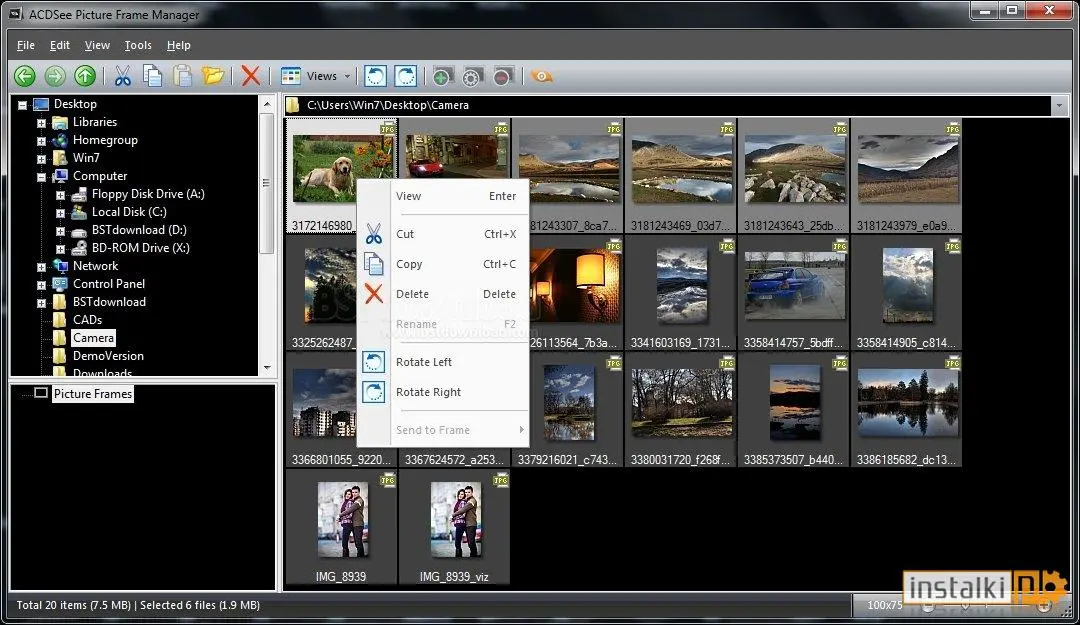Expand the Libraries tree node
The image size is (1080, 625).
point(41,123)
